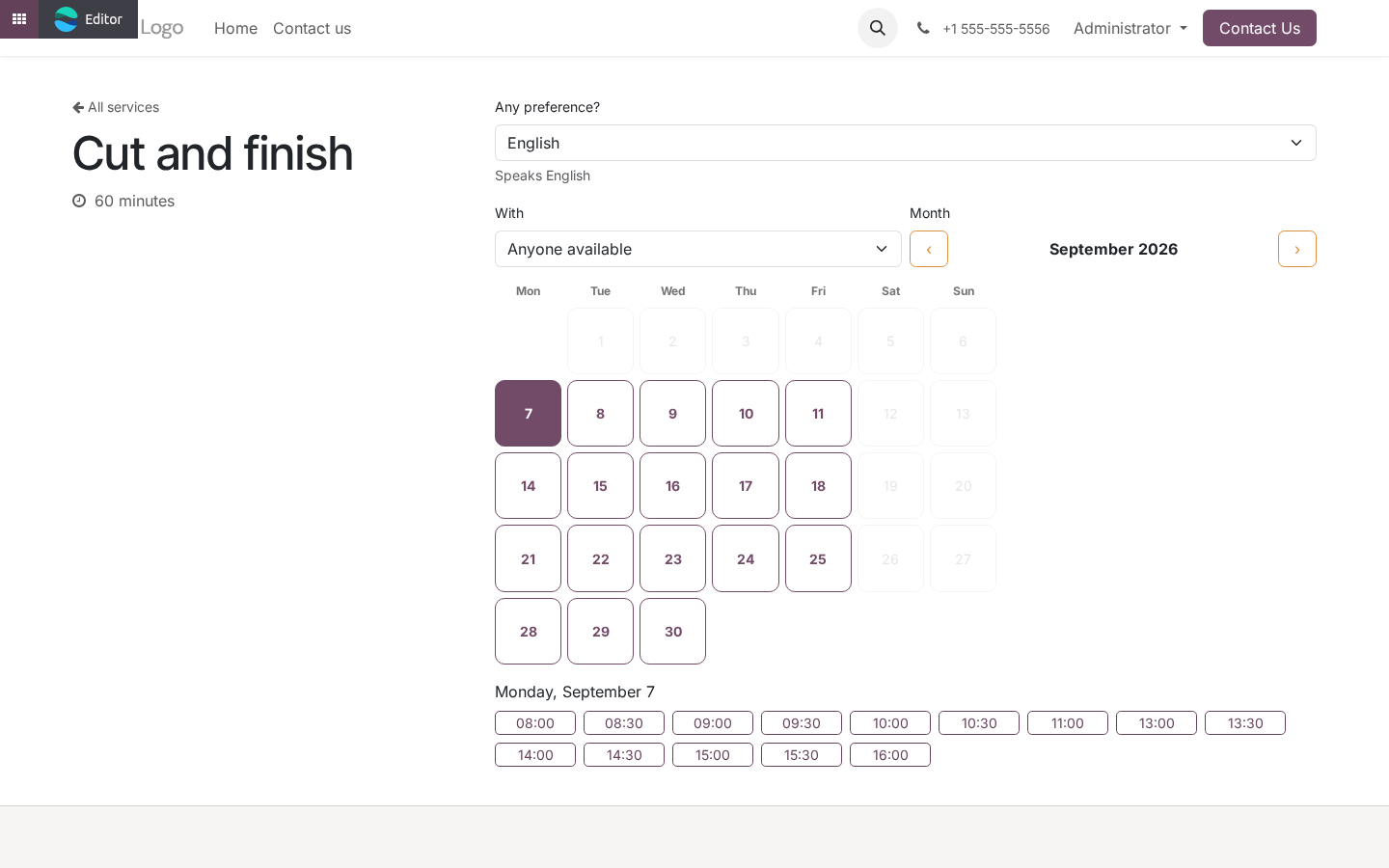
Task: Choose September 11 date
Action: (x=818, y=413)
